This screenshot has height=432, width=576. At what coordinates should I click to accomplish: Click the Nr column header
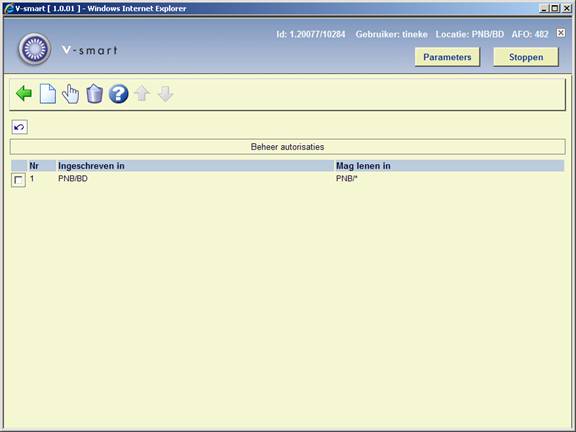tap(34, 166)
